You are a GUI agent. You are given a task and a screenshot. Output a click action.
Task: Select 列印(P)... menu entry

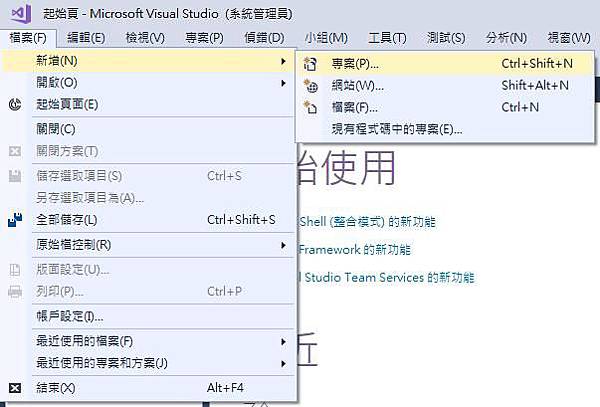(x=148, y=291)
